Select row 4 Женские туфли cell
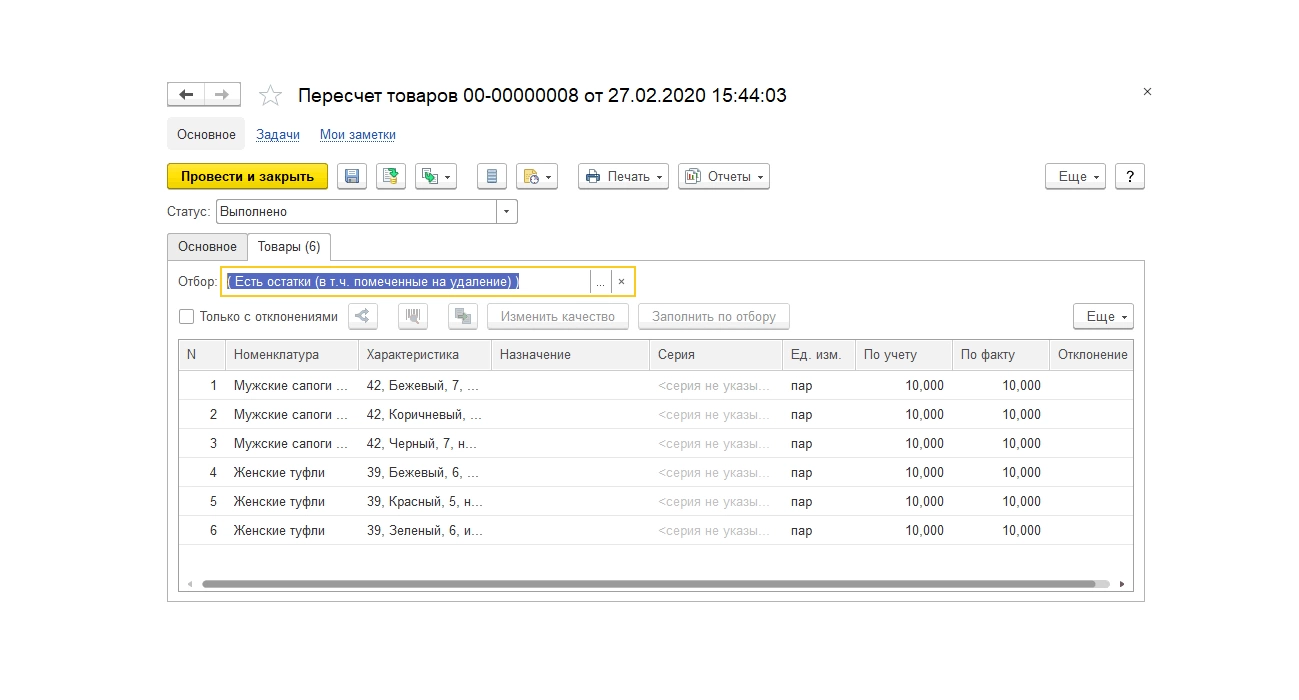 point(292,473)
